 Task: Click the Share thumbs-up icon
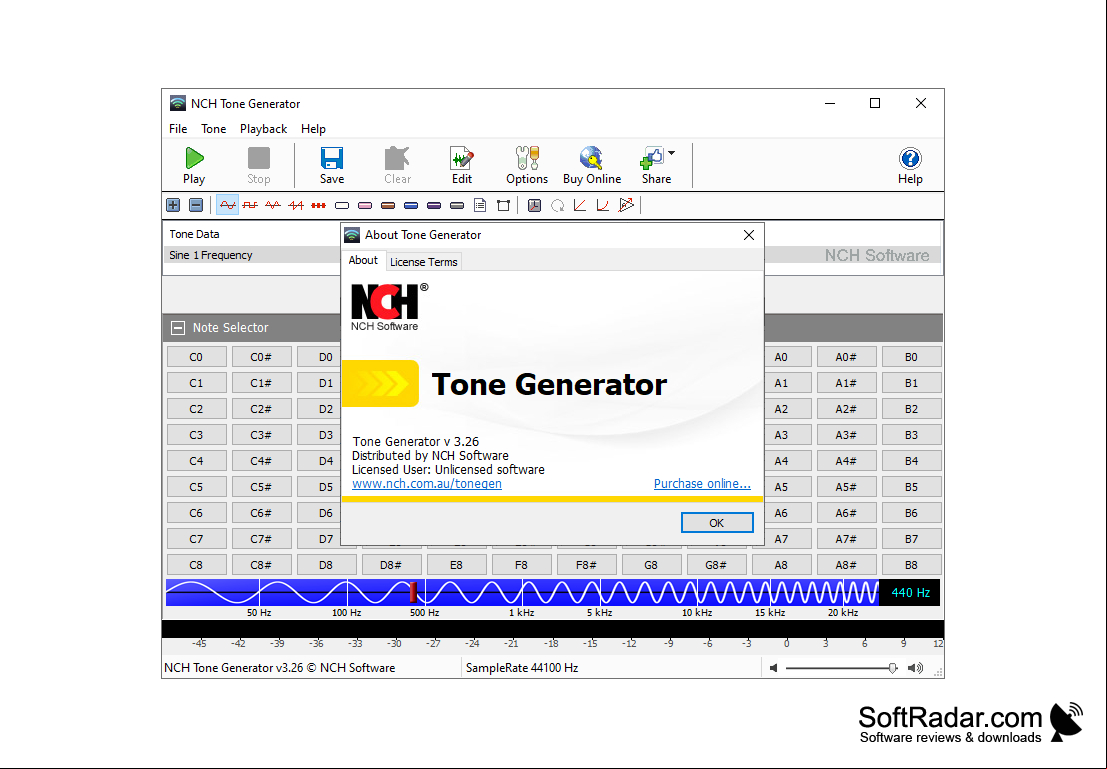652,158
